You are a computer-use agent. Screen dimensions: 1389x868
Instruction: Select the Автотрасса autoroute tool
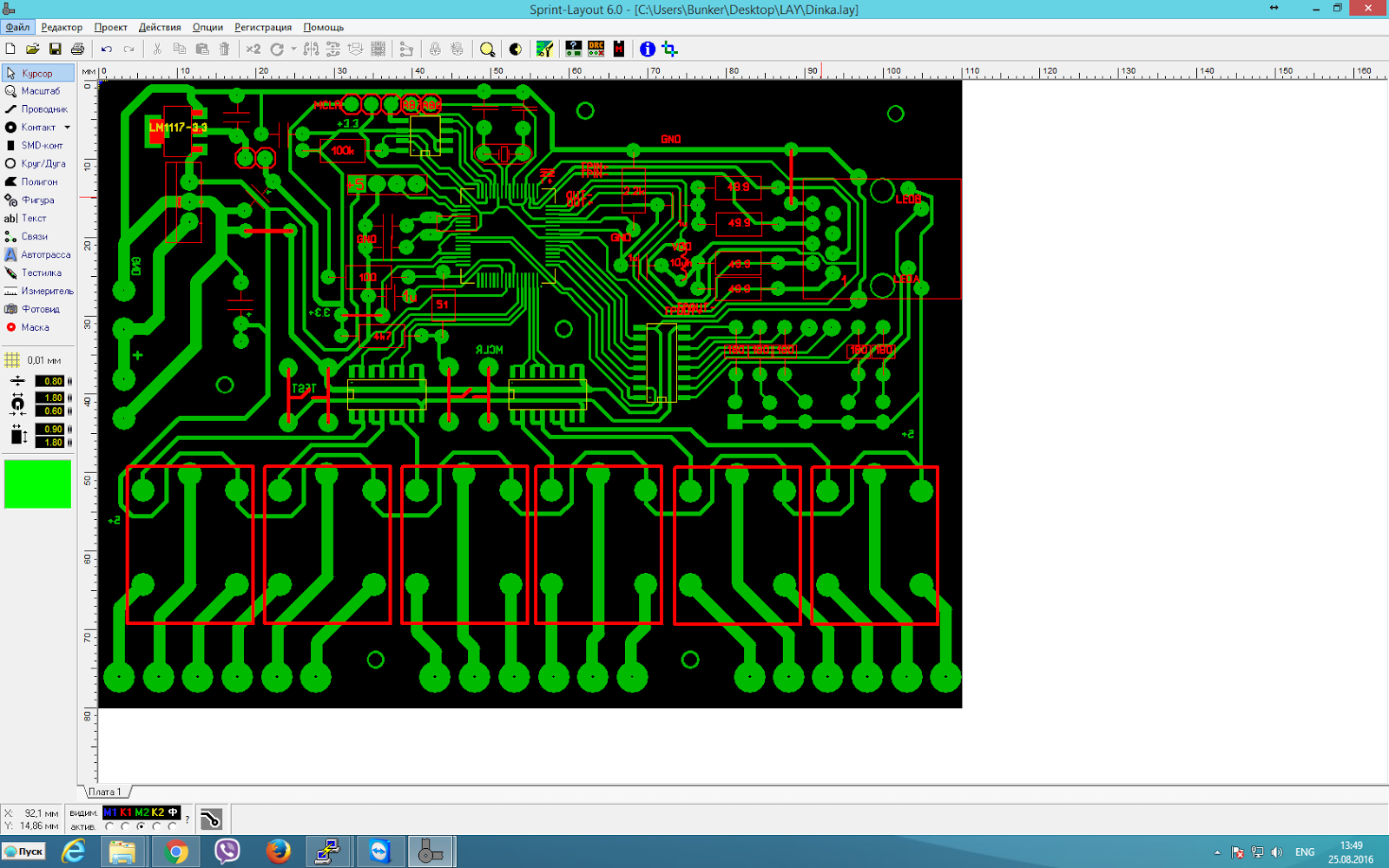(x=38, y=255)
